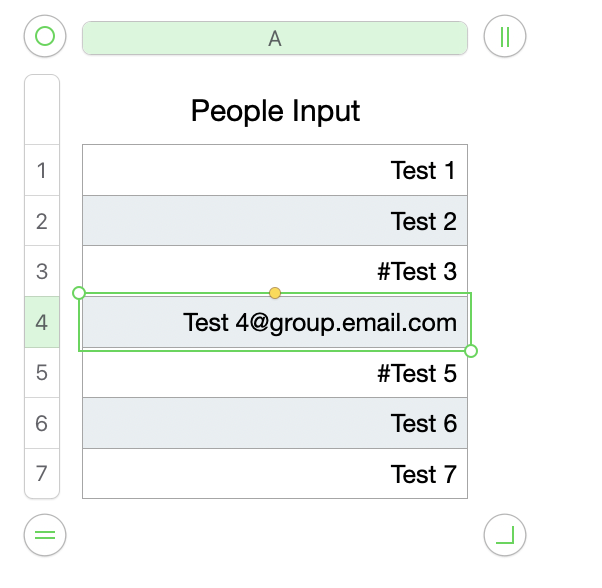The image size is (602, 588).
Task: Select the Test 2 cell
Action: pyautogui.click(x=275, y=221)
